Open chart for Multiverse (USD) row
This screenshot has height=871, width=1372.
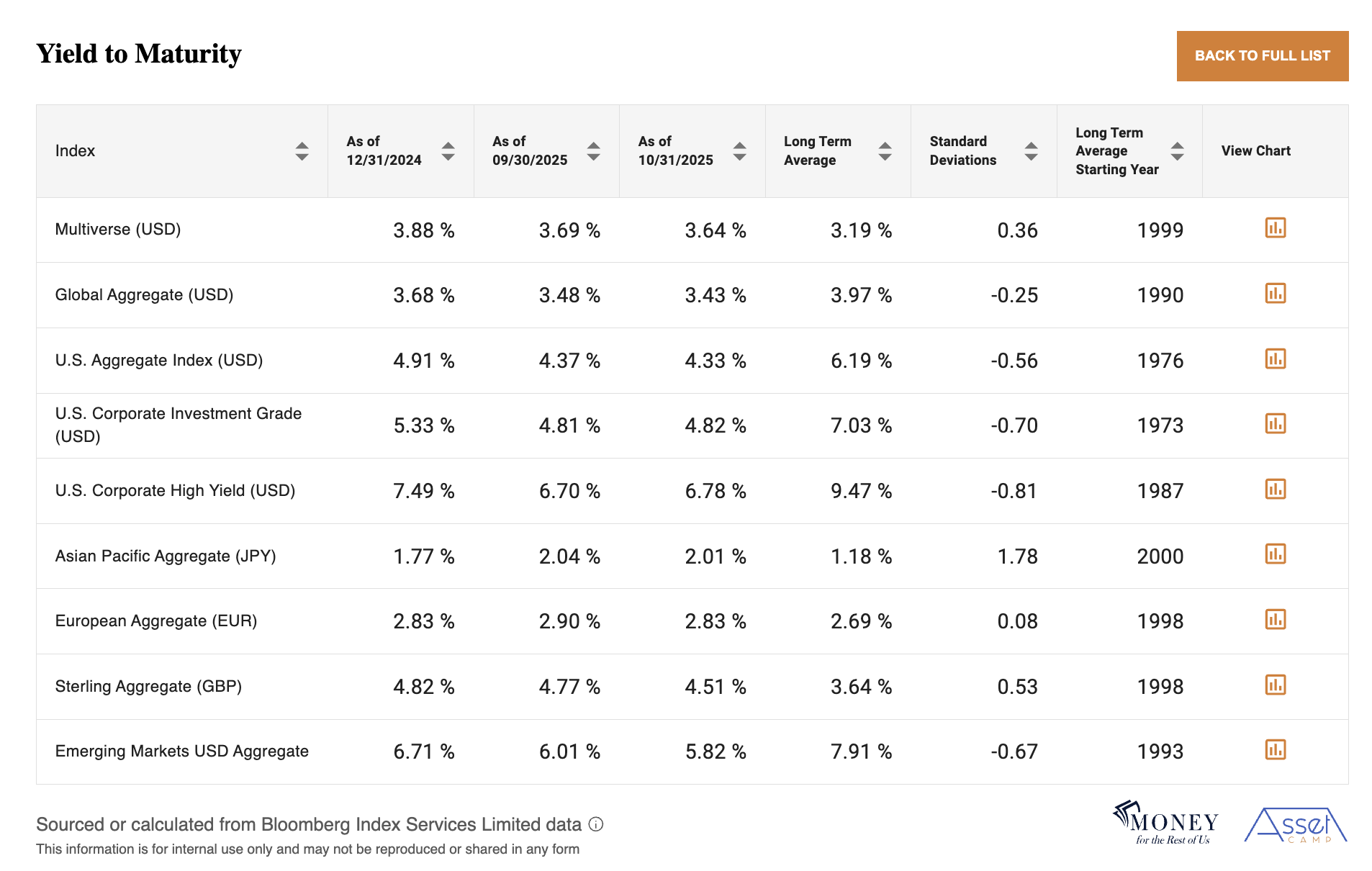[1275, 228]
